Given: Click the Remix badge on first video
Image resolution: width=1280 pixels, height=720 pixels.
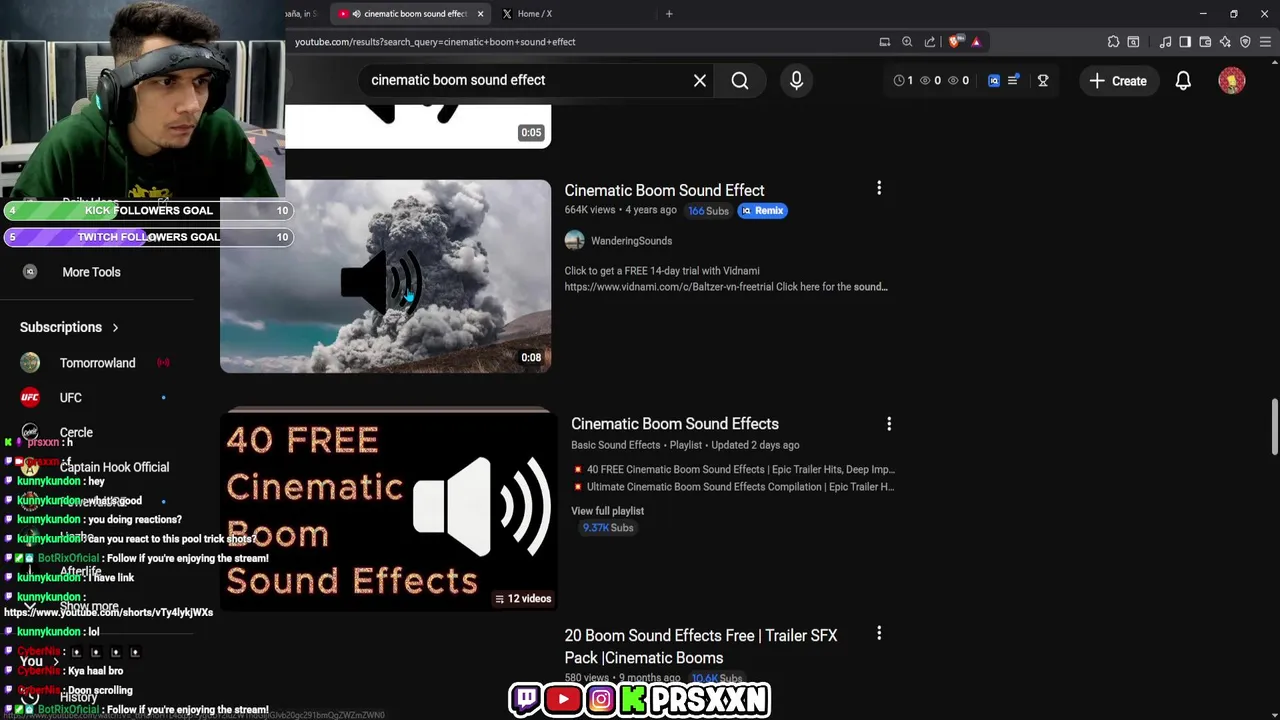Looking at the screenshot, I should 763,211.
